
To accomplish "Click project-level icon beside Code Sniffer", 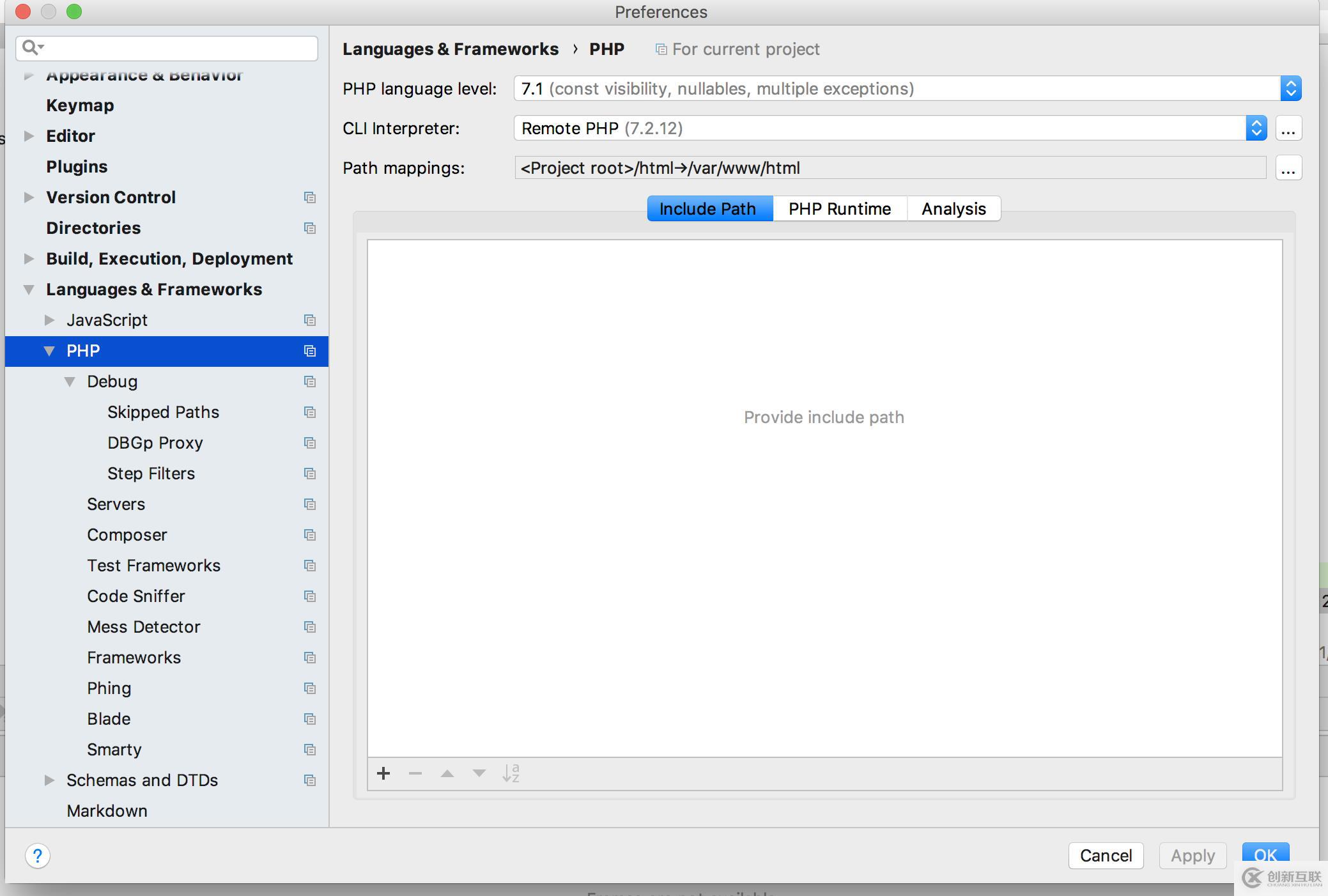I will point(310,596).
